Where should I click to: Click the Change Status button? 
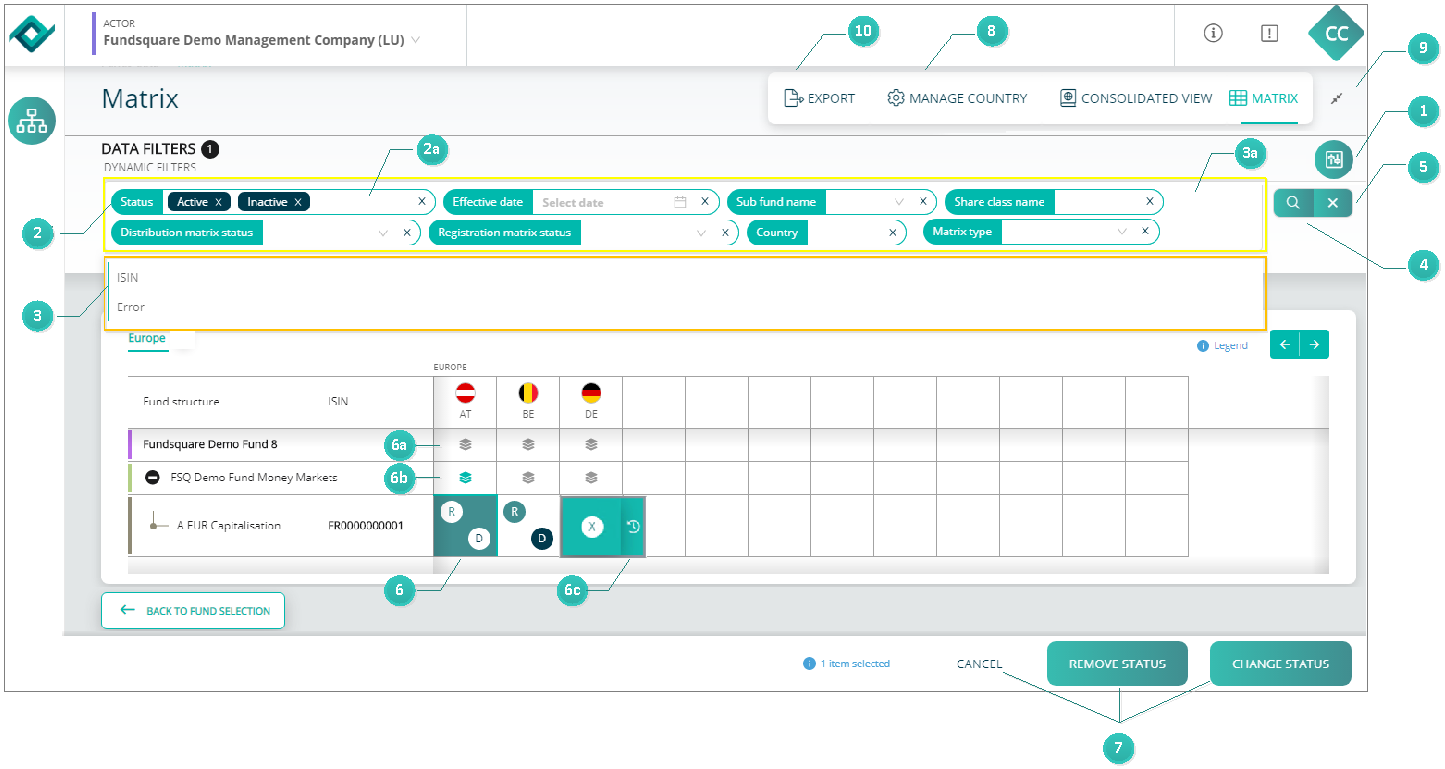tap(1280, 664)
